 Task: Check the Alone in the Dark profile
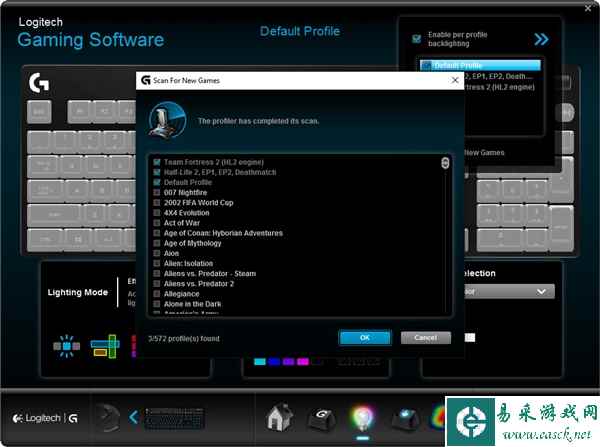157,304
